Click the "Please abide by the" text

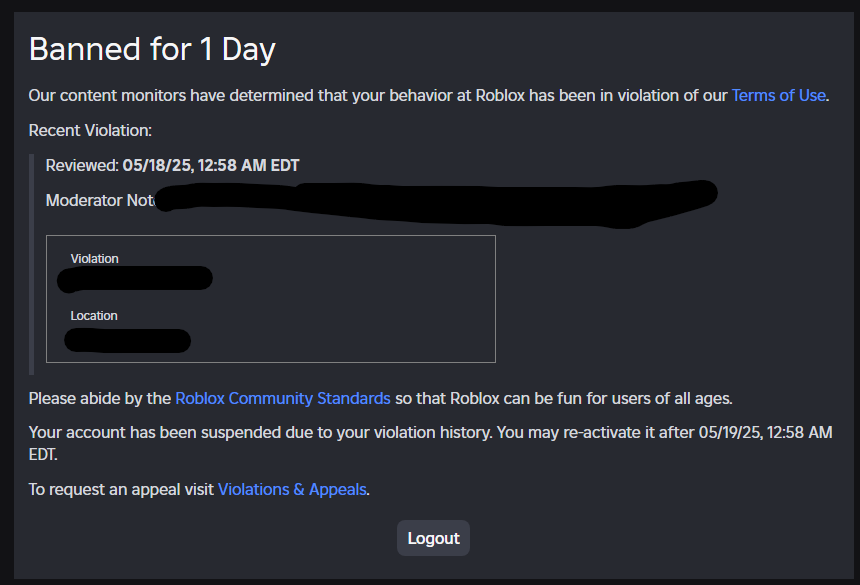click(100, 398)
